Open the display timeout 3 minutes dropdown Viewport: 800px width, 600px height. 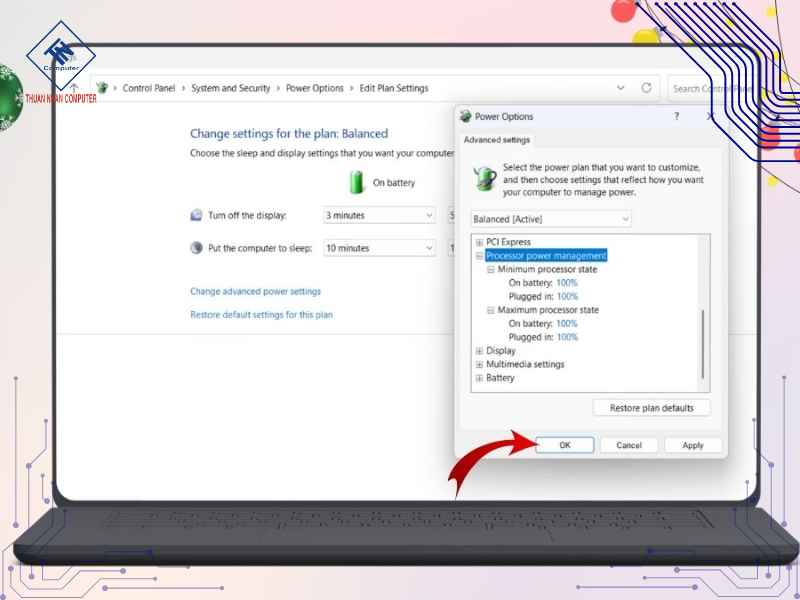380,215
